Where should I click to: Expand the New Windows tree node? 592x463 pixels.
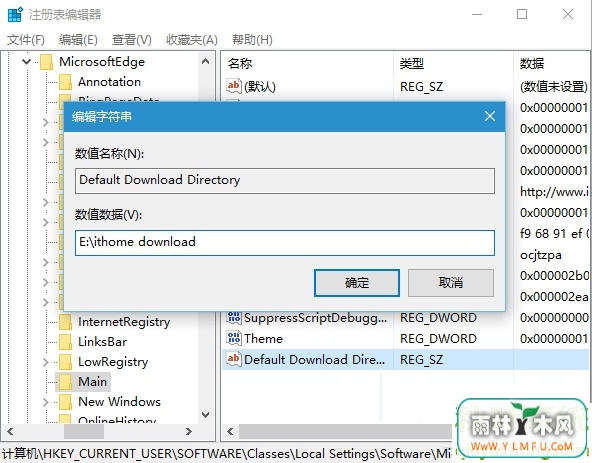click(46, 402)
